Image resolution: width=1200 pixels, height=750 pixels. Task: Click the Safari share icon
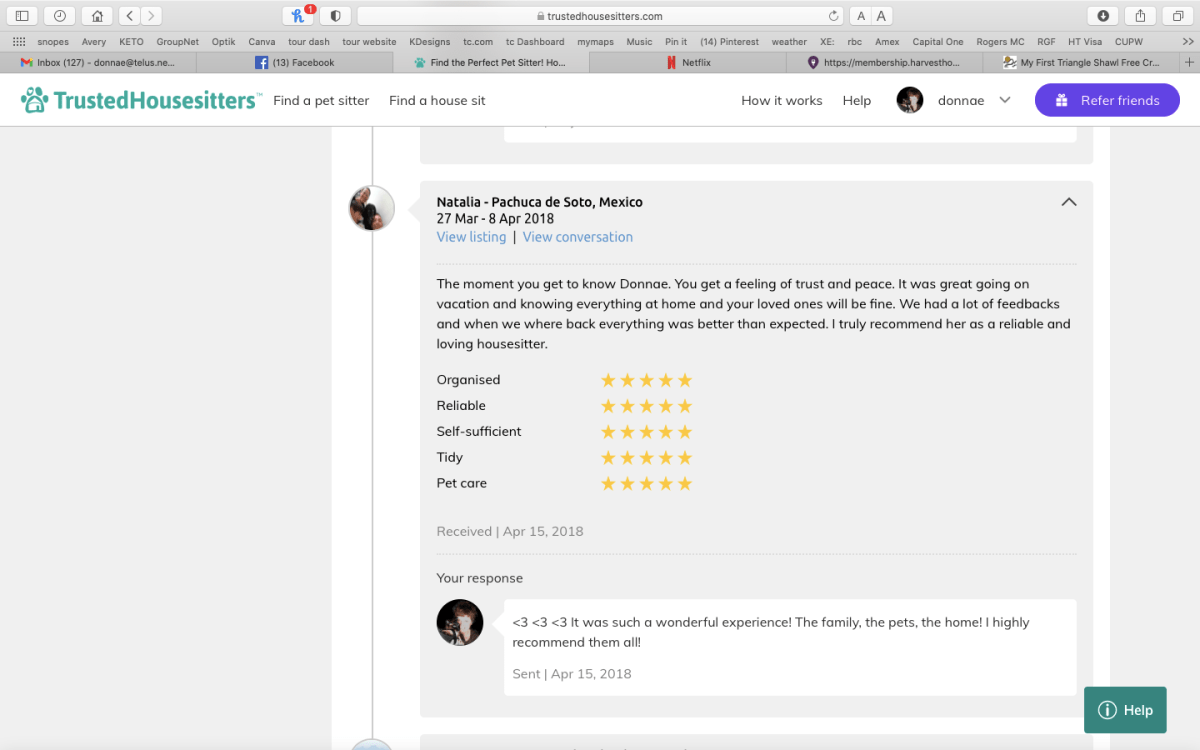tap(1140, 16)
